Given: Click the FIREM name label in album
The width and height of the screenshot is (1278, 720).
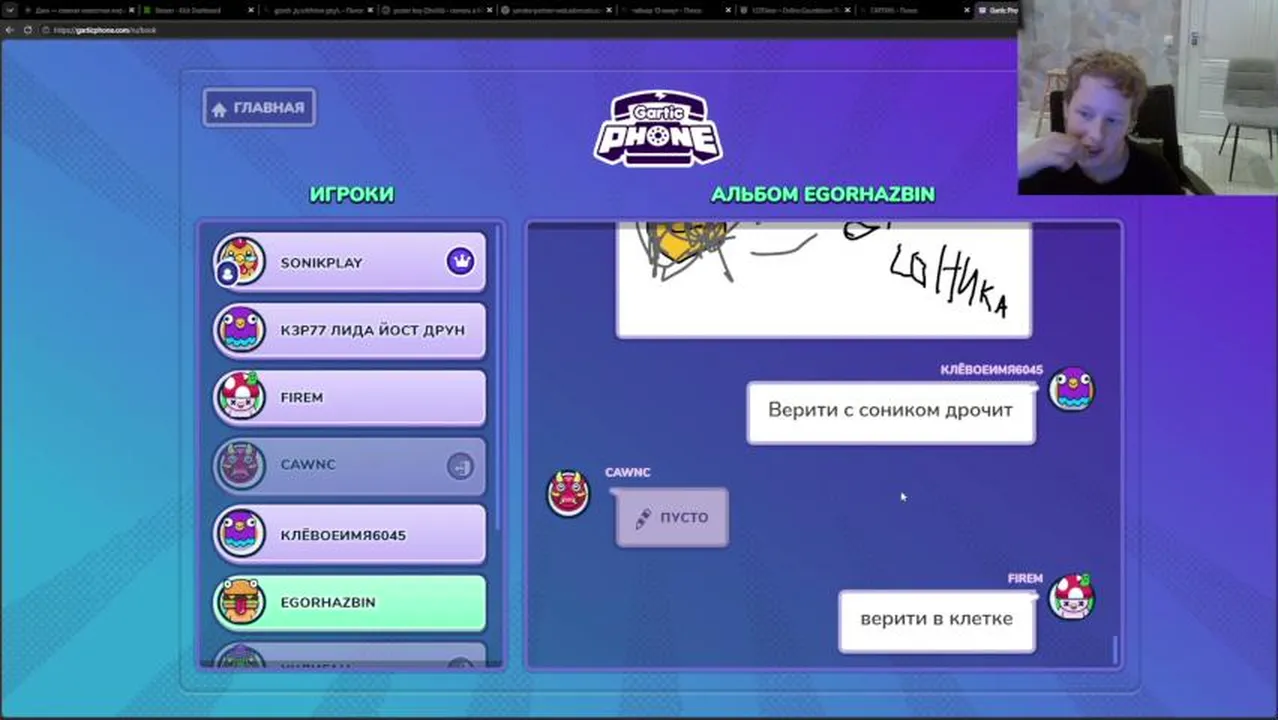Looking at the screenshot, I should coord(1025,578).
